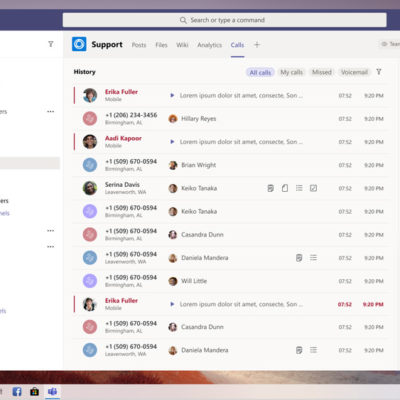The image size is (400, 400).
Task: Click Serina Davis's profile avatar
Action: click(x=90, y=188)
